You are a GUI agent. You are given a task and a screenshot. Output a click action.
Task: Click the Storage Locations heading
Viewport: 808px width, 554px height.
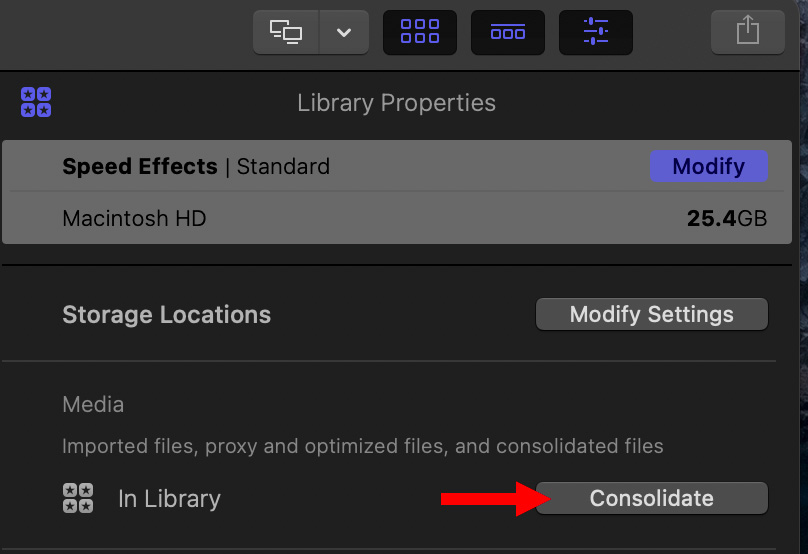tap(166, 314)
